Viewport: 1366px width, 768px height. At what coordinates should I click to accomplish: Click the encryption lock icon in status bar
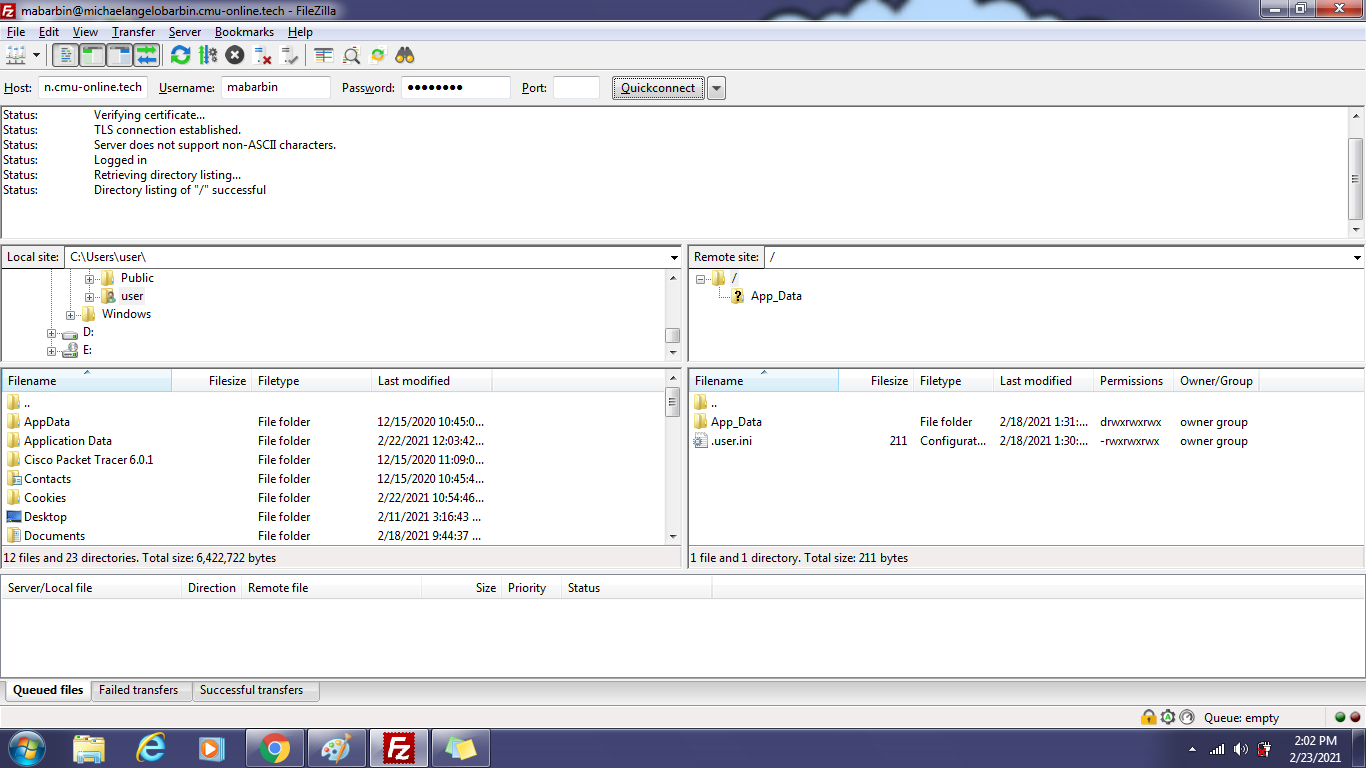1149,717
